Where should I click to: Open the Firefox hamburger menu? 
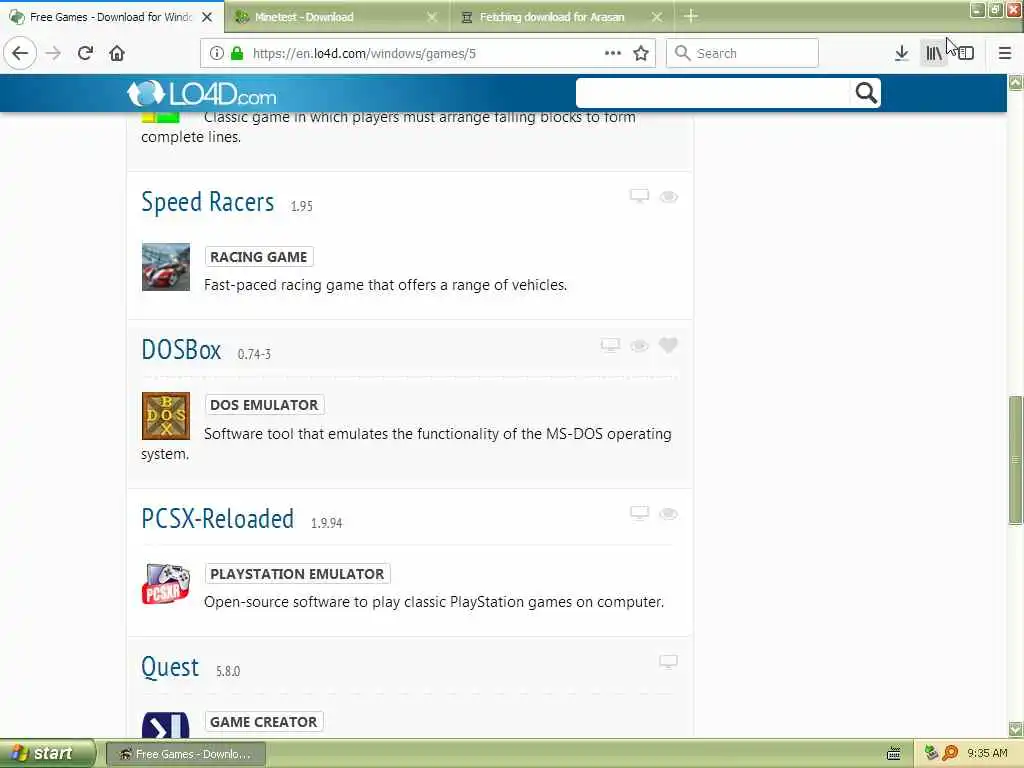pyautogui.click(x=1004, y=53)
